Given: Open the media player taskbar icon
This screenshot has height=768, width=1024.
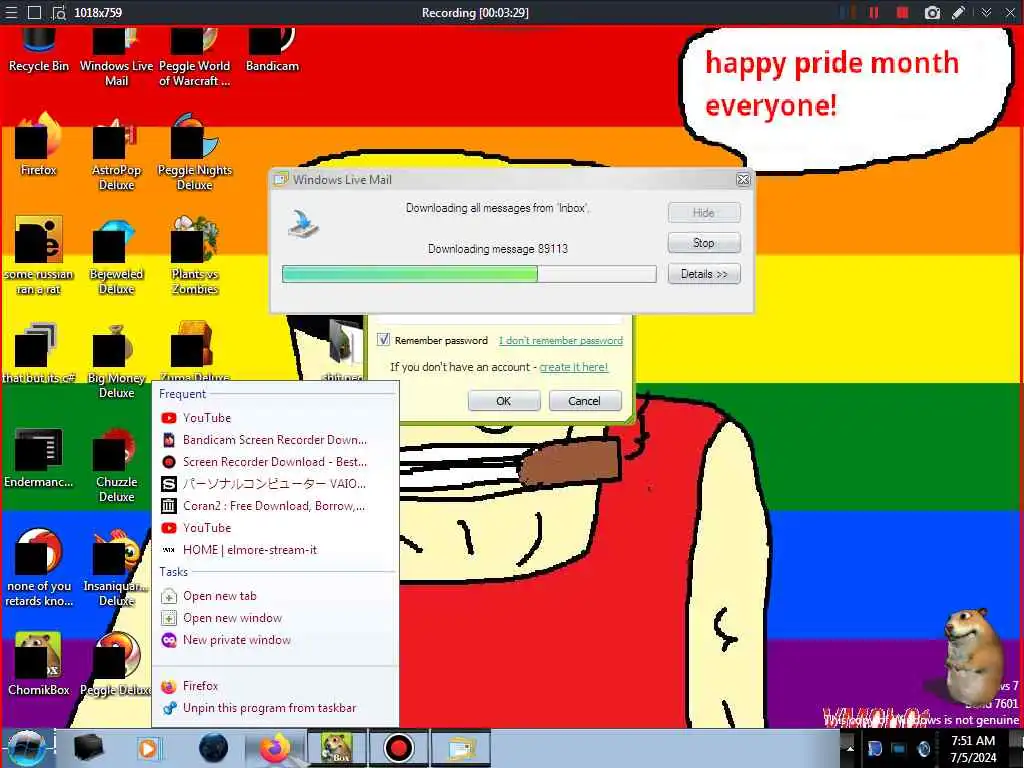Looking at the screenshot, I should coord(148,748).
